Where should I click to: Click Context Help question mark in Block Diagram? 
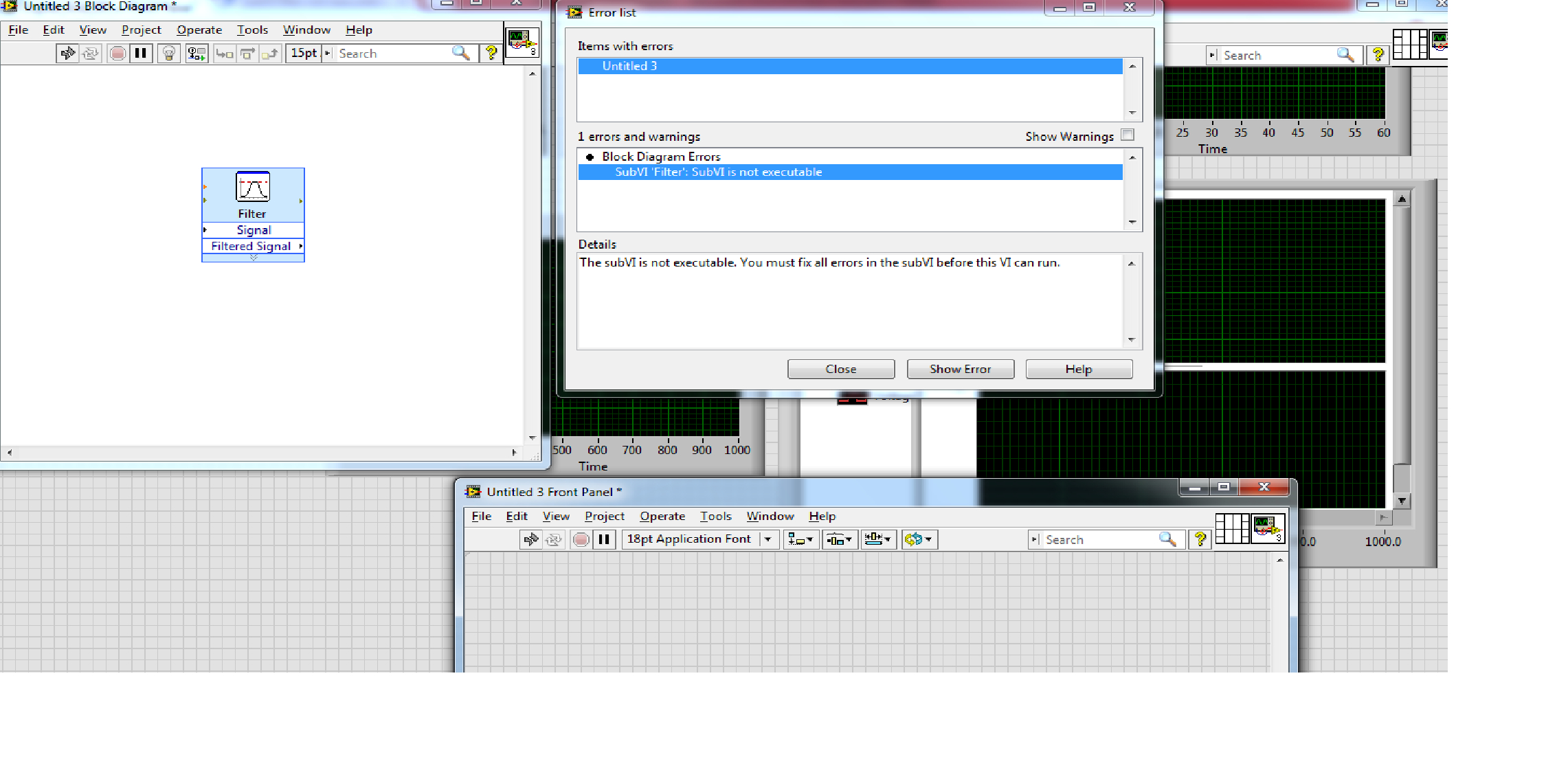point(491,53)
